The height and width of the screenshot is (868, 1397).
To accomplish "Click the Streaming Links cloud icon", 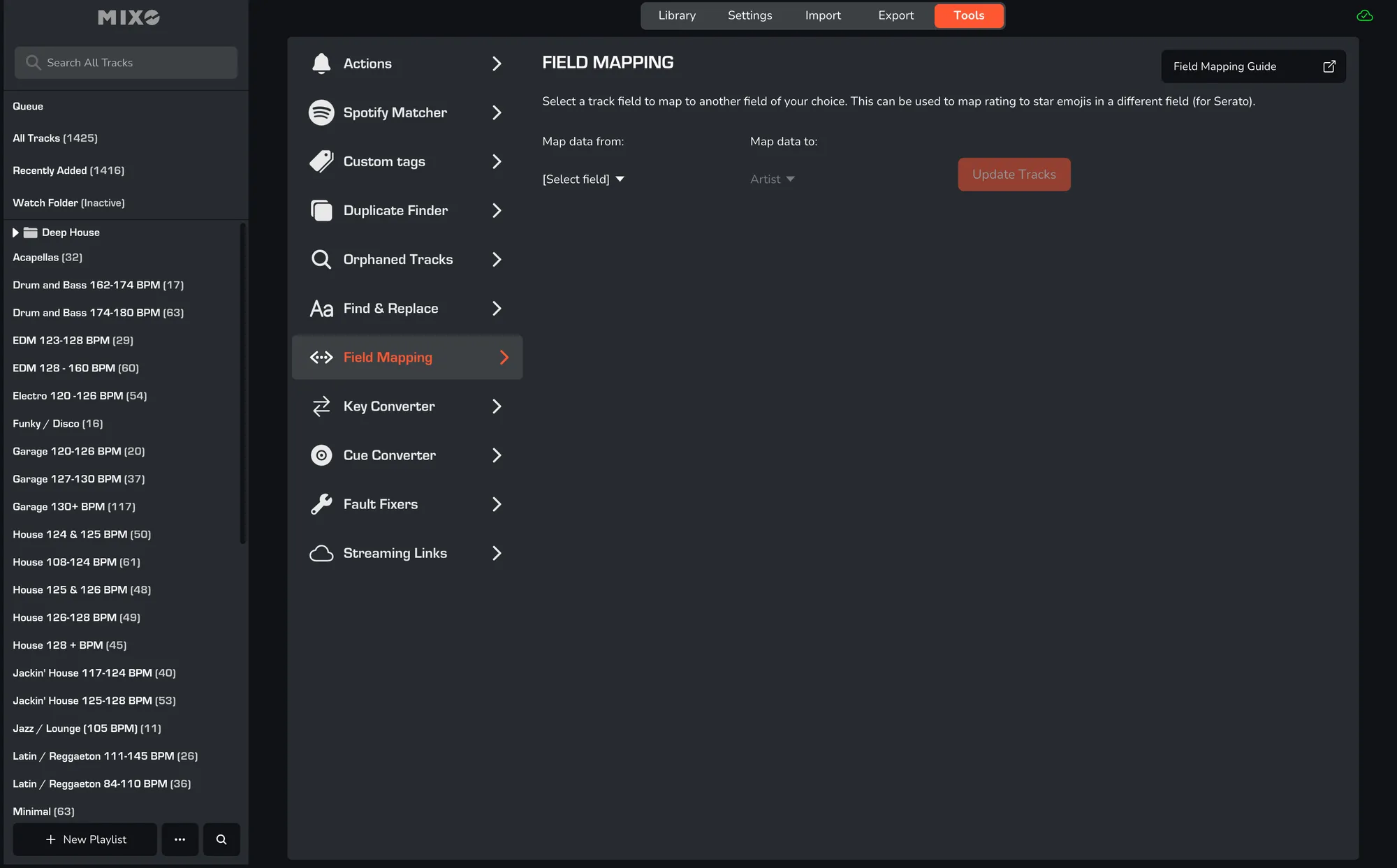I will [x=321, y=553].
